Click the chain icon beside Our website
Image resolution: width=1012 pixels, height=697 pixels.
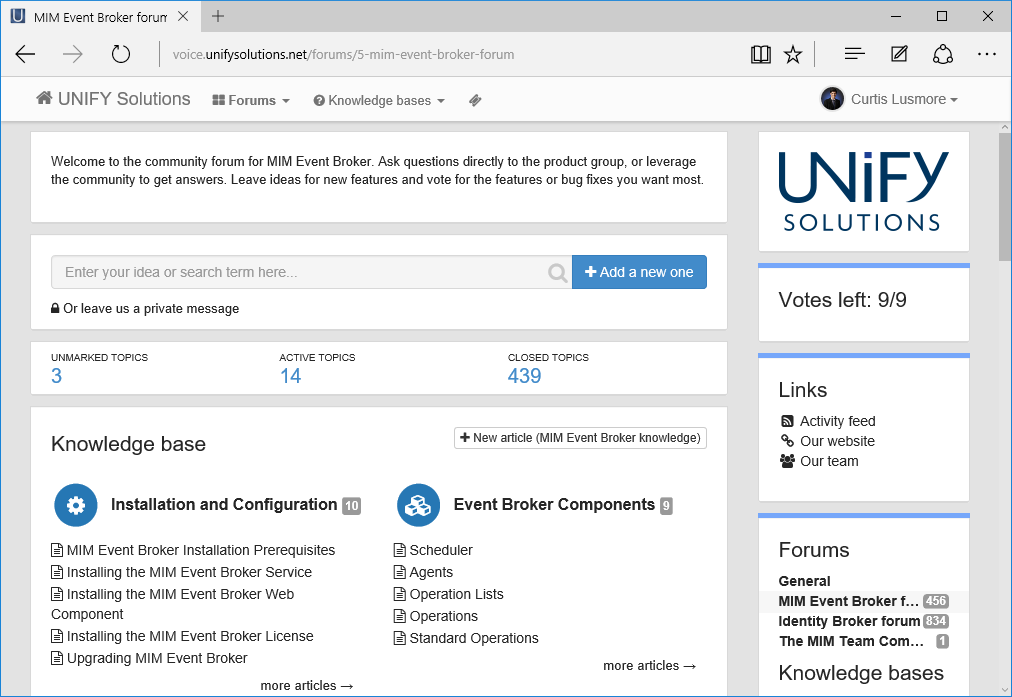click(x=787, y=441)
